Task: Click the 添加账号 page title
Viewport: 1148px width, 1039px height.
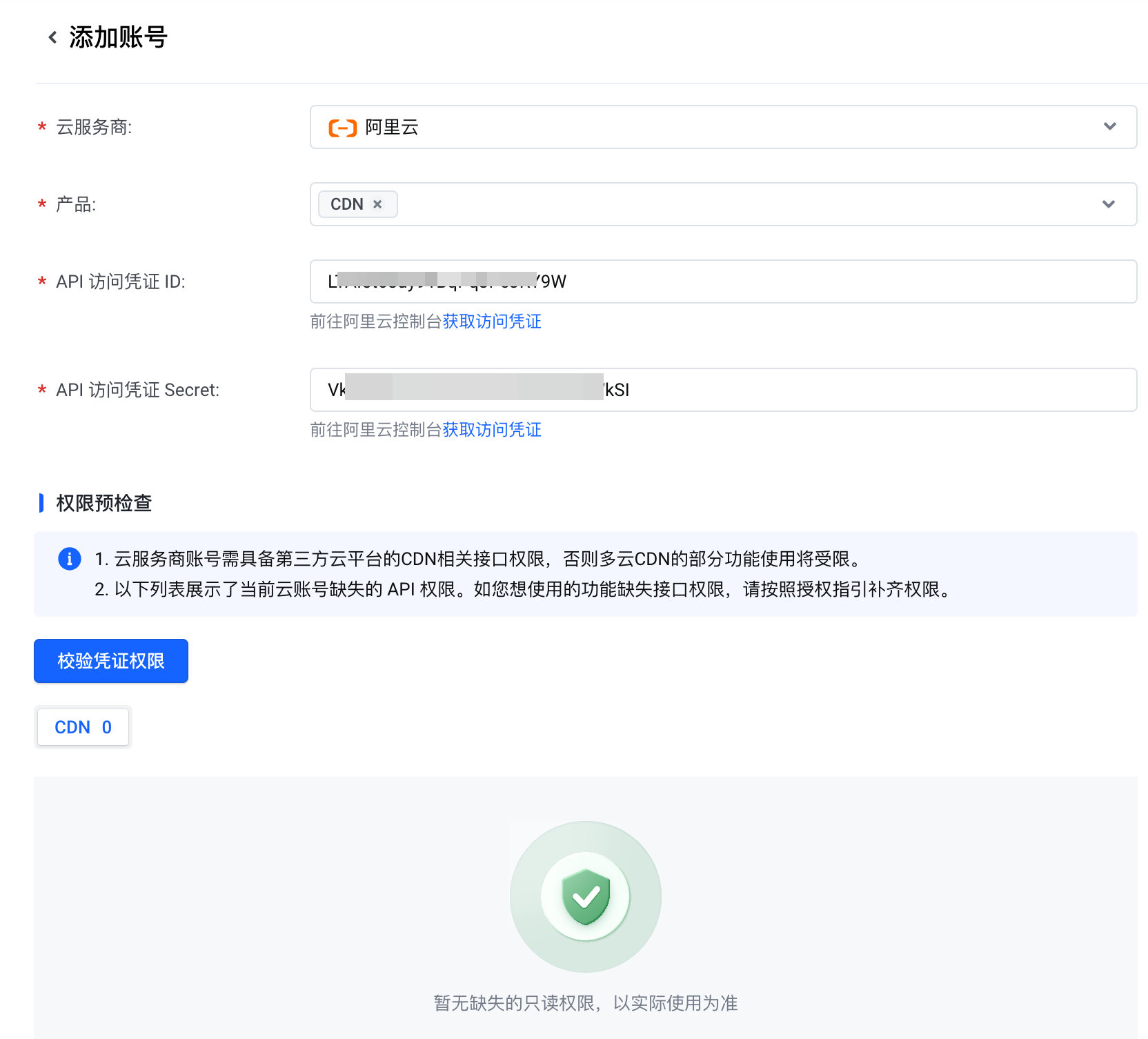Action: click(x=118, y=37)
